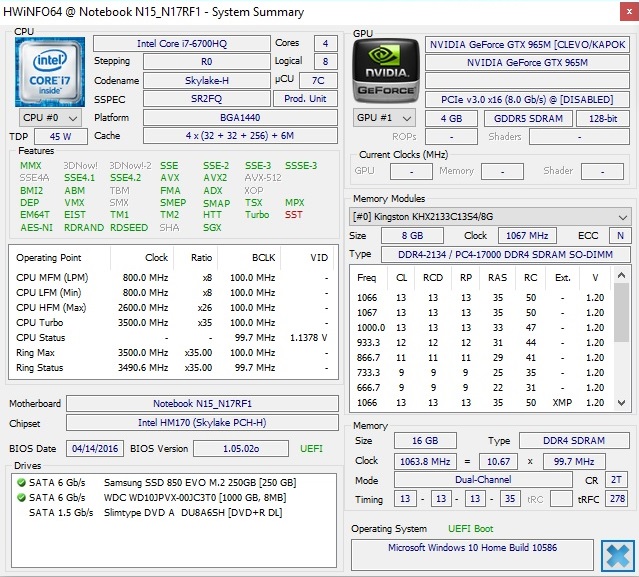This screenshot has width=639, height=577.
Task: Click the Cores value 4
Action: tap(326, 44)
